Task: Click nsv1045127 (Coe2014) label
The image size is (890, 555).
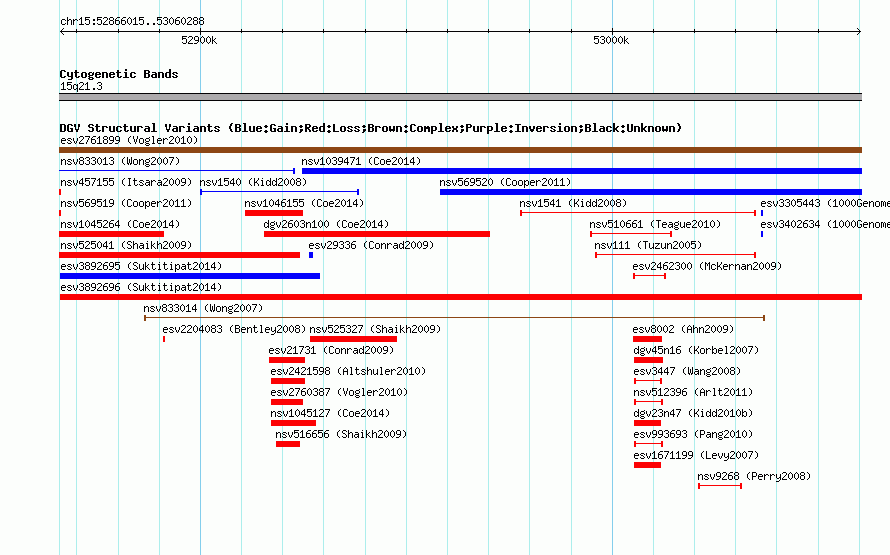Action: (x=330, y=413)
